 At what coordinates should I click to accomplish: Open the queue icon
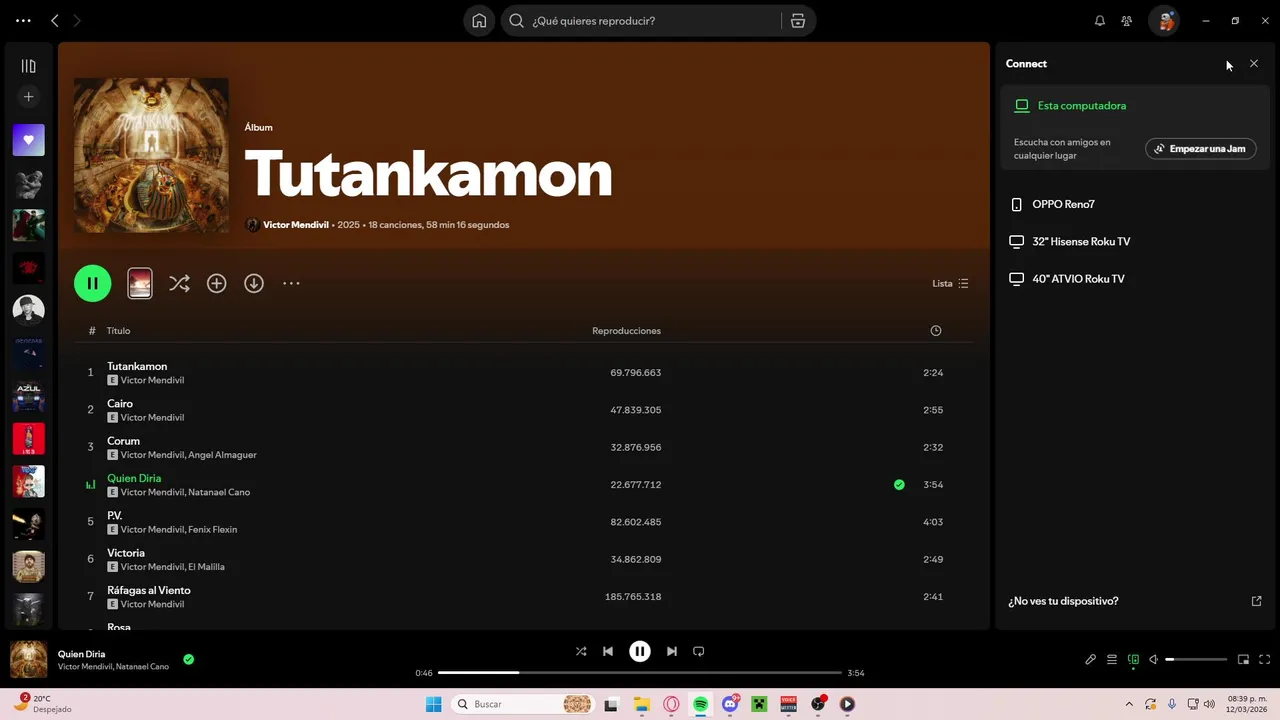pos(1112,660)
